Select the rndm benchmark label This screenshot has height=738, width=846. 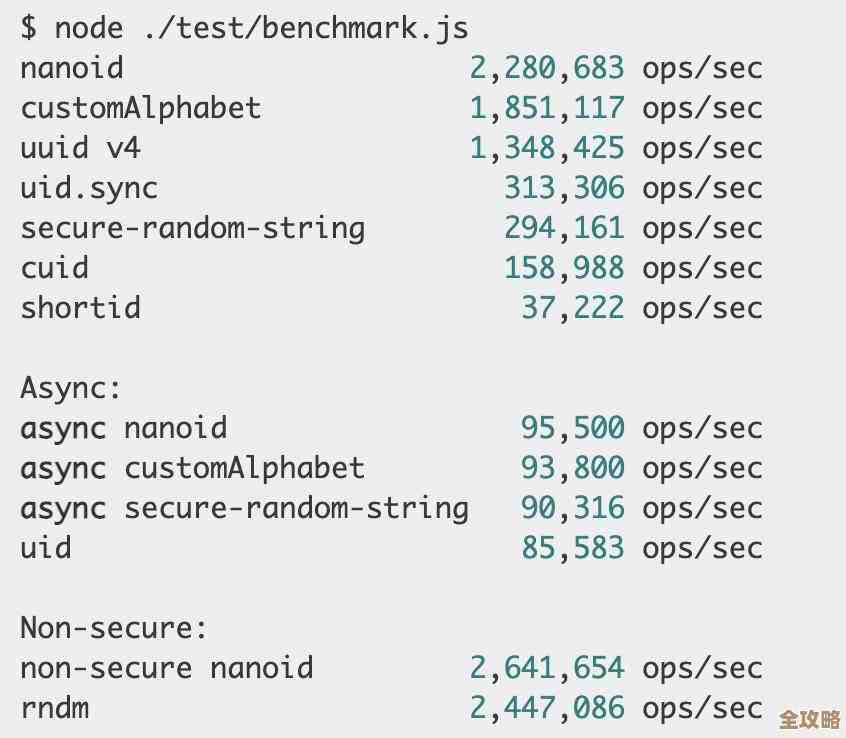point(55,708)
